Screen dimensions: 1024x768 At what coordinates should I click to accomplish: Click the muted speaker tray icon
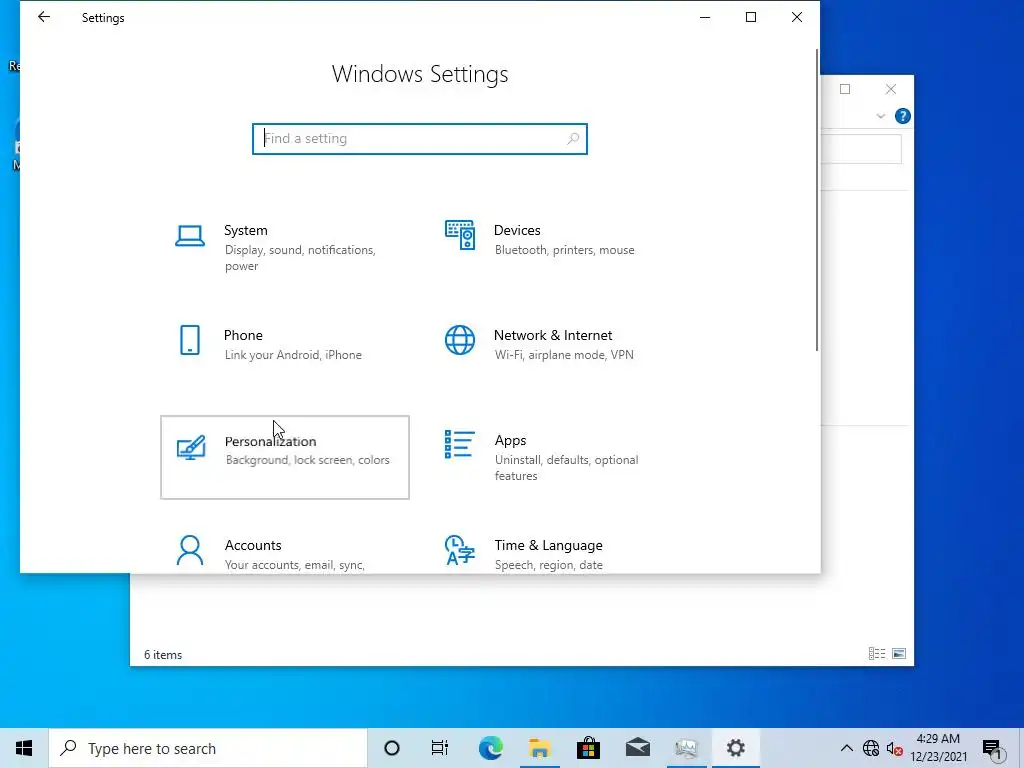(x=895, y=749)
